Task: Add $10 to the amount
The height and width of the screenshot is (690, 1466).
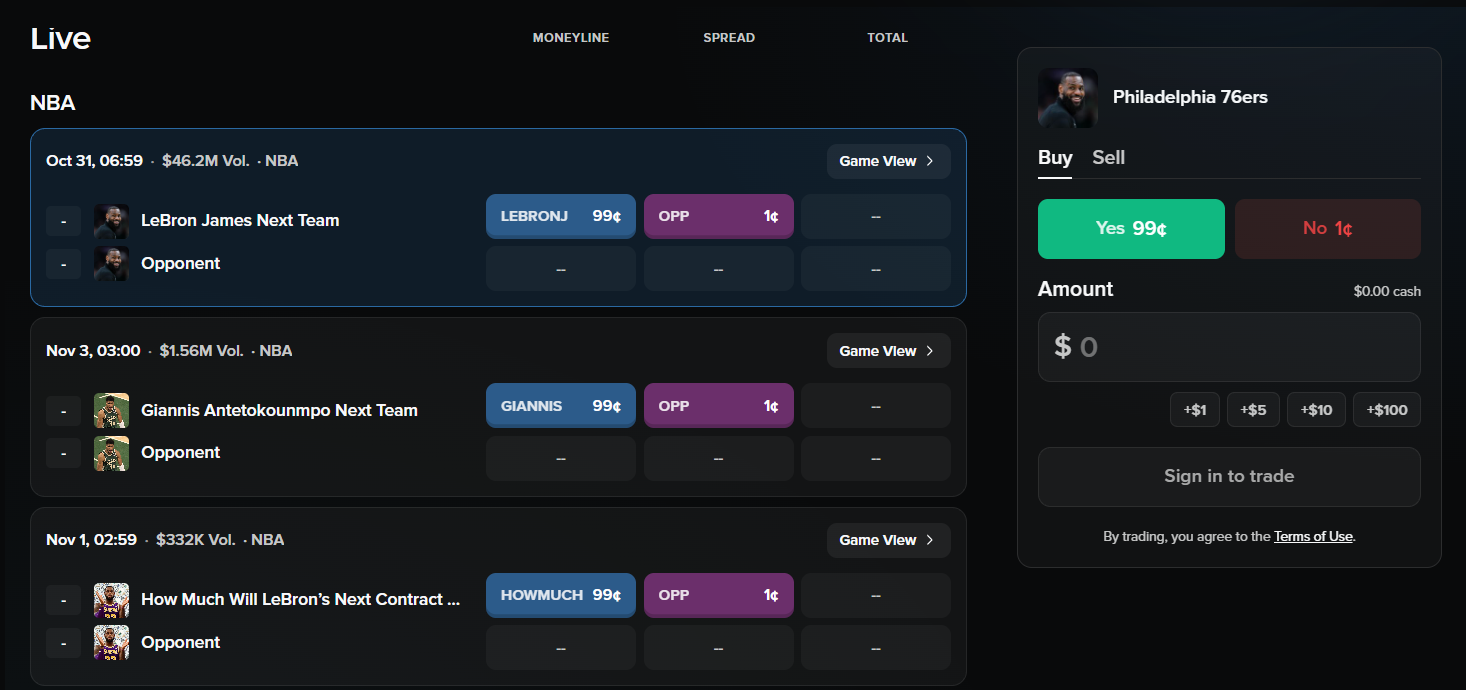Action: pyautogui.click(x=1316, y=410)
